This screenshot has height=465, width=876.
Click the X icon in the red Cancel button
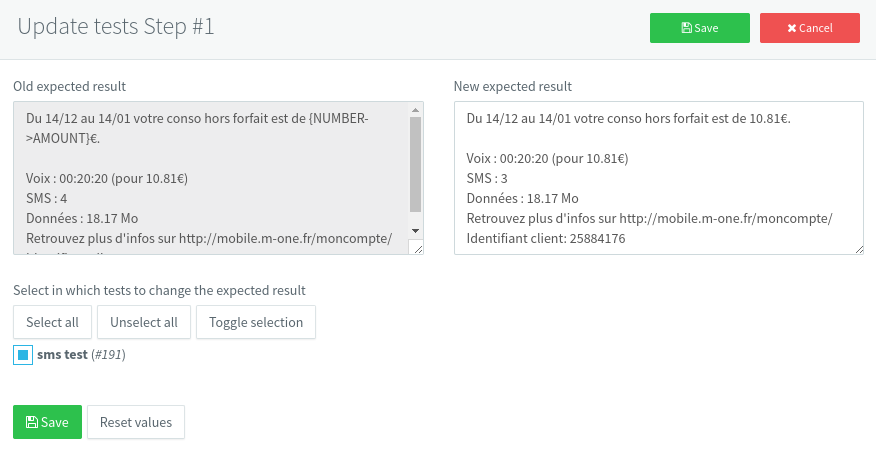click(x=792, y=28)
